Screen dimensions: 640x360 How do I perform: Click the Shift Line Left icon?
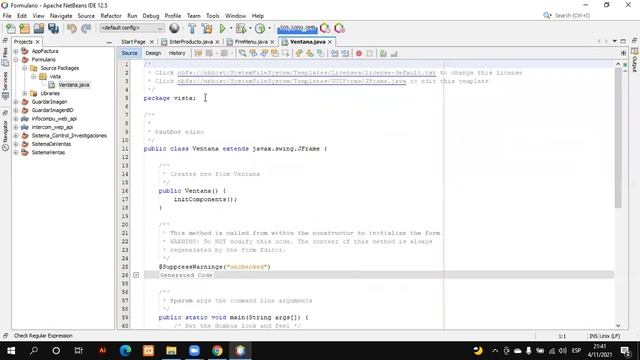pyautogui.click(x=334, y=53)
